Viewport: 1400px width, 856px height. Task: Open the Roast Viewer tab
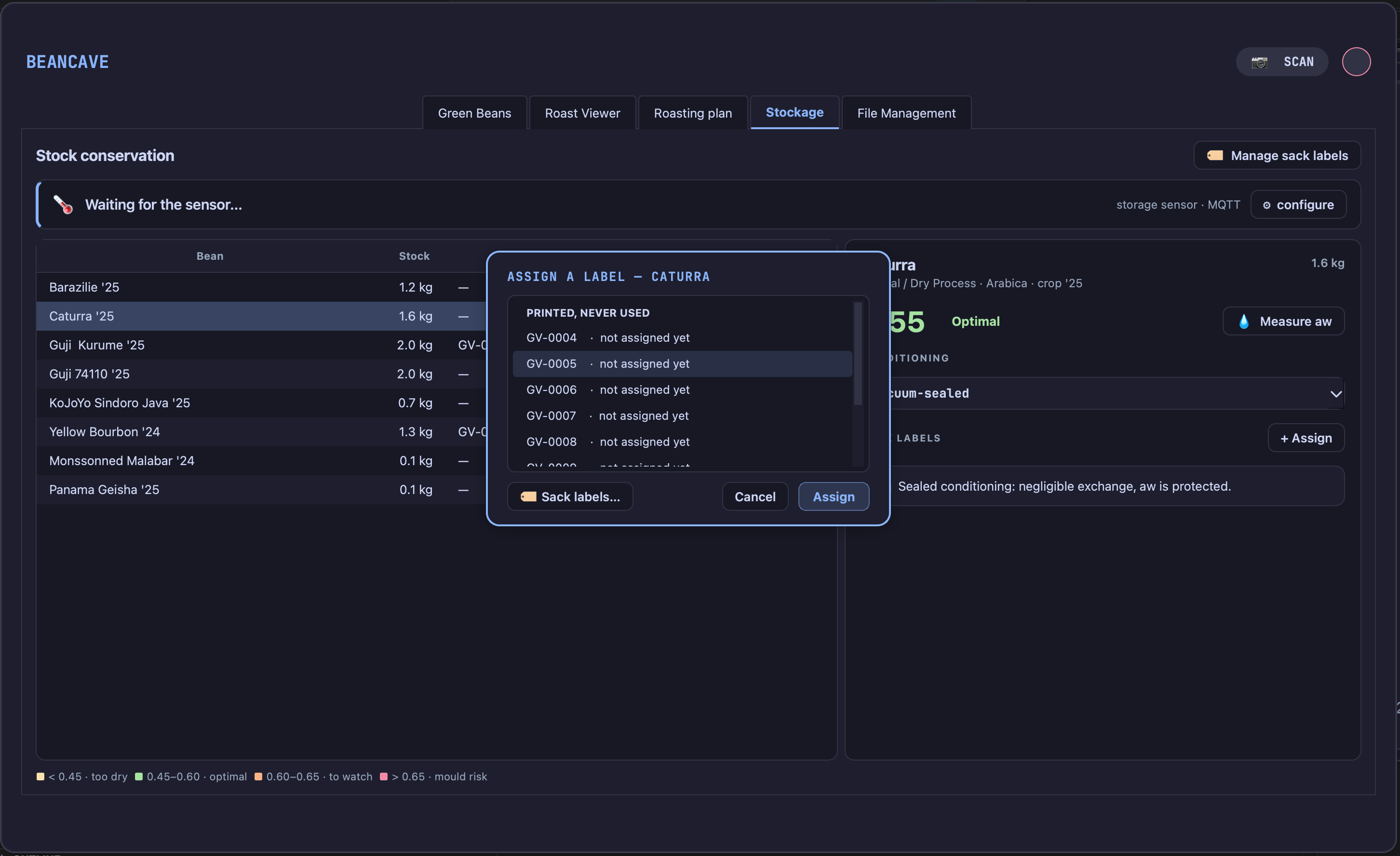pyautogui.click(x=582, y=113)
